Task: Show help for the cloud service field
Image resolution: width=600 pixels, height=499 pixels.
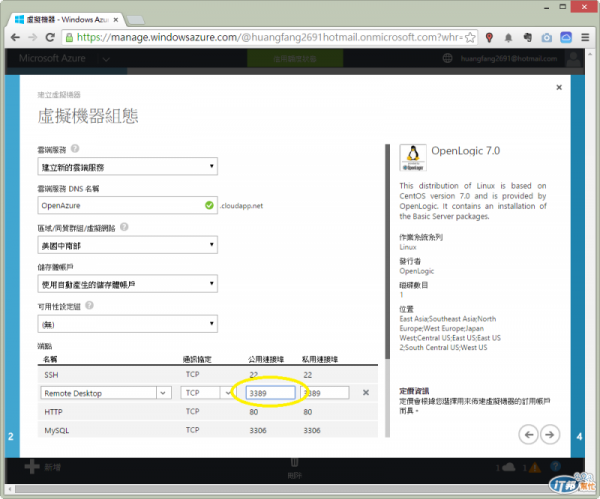Action: [x=75, y=148]
